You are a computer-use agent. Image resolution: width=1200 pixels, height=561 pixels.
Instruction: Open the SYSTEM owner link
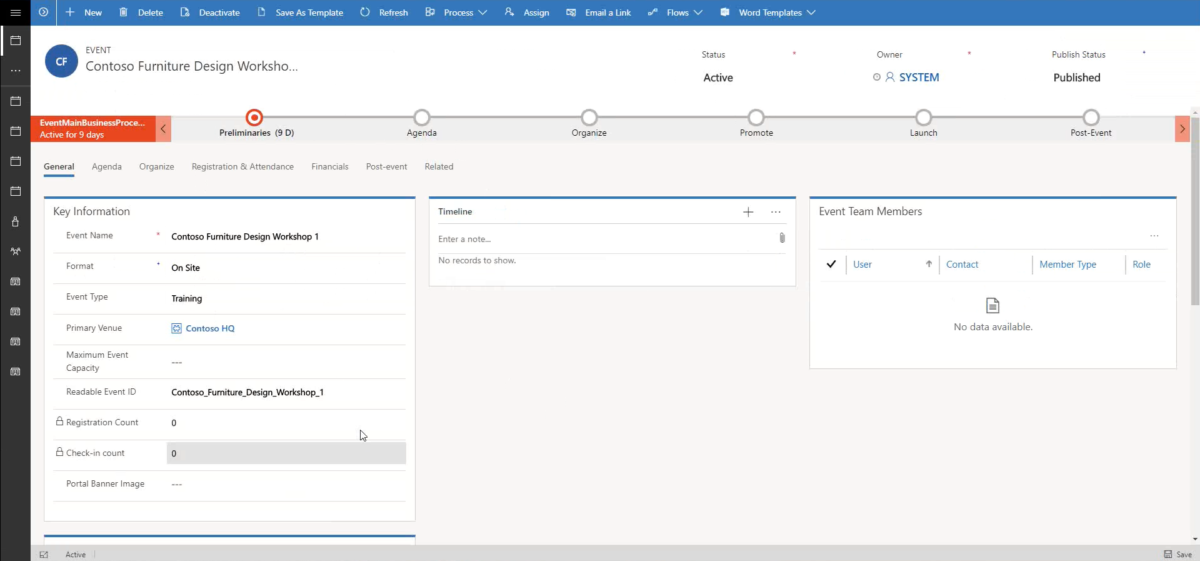click(919, 77)
